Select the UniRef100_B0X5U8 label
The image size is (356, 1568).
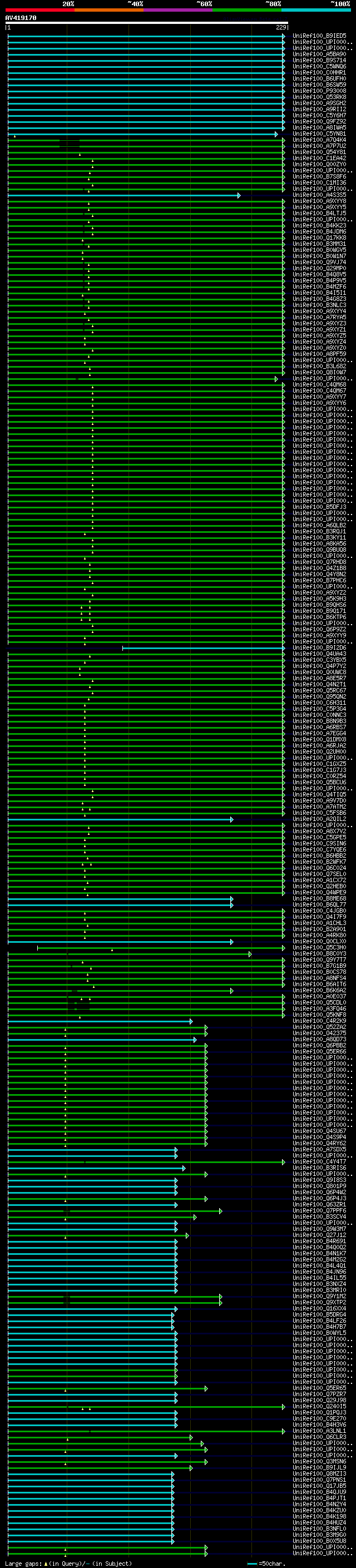(319, 1541)
